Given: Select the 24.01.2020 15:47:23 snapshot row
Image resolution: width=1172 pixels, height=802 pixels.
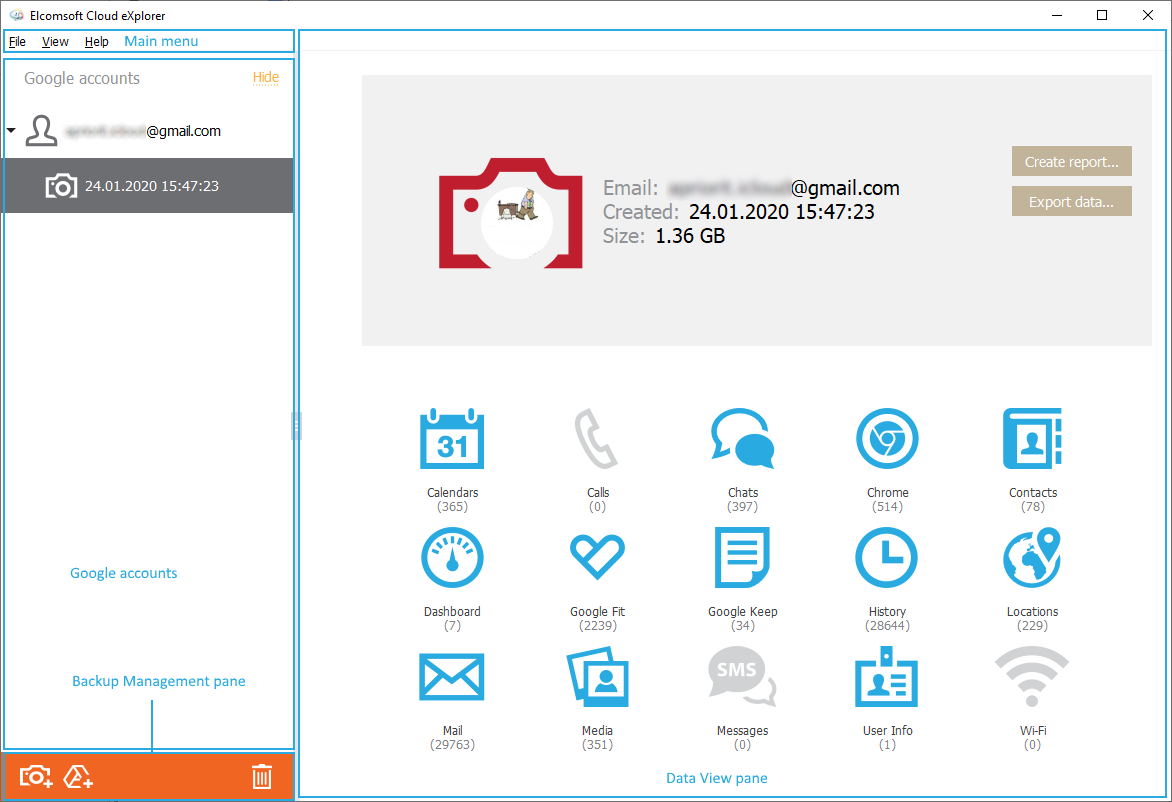Looking at the screenshot, I should 149,185.
